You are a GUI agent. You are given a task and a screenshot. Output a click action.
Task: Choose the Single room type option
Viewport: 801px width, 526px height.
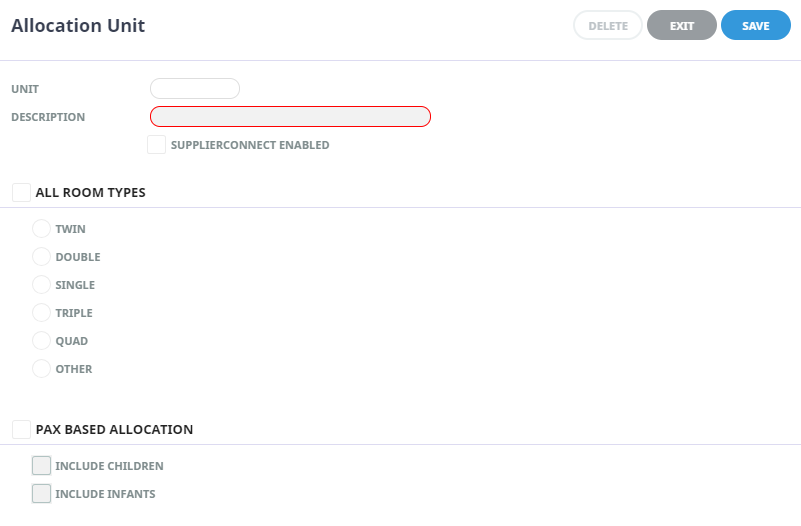(41, 285)
